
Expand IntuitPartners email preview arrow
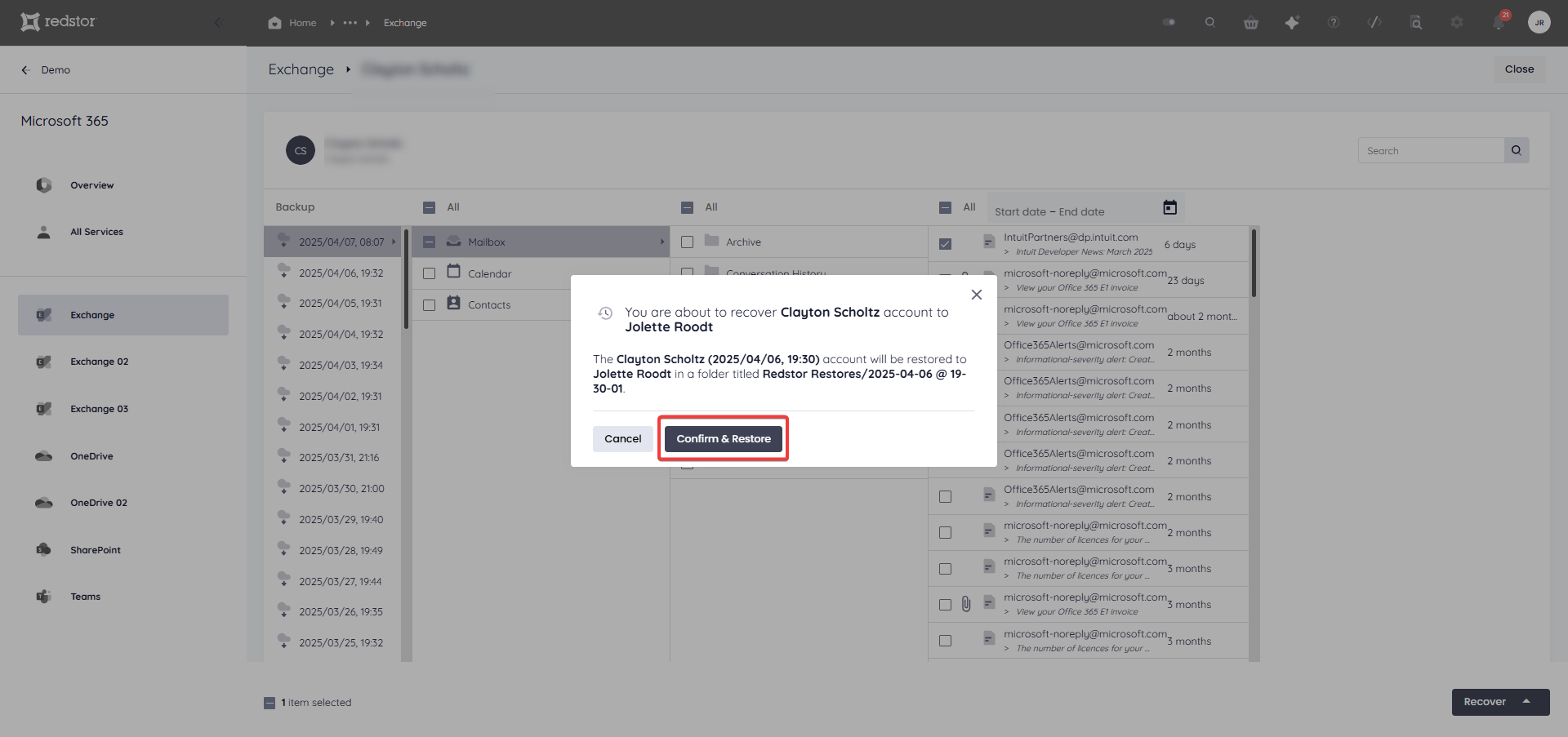pos(1006,252)
